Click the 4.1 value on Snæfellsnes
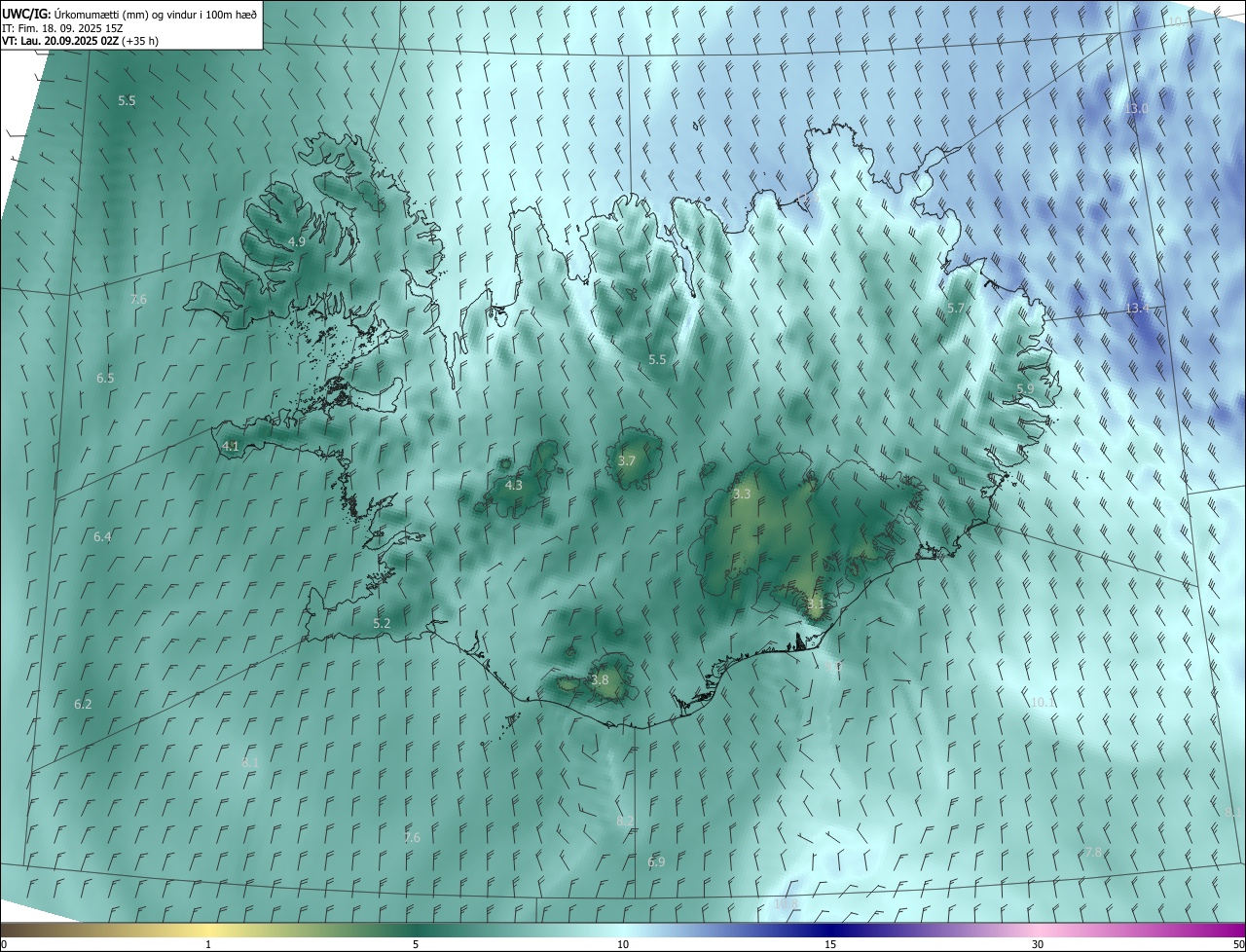The image size is (1246, 952). click(231, 446)
